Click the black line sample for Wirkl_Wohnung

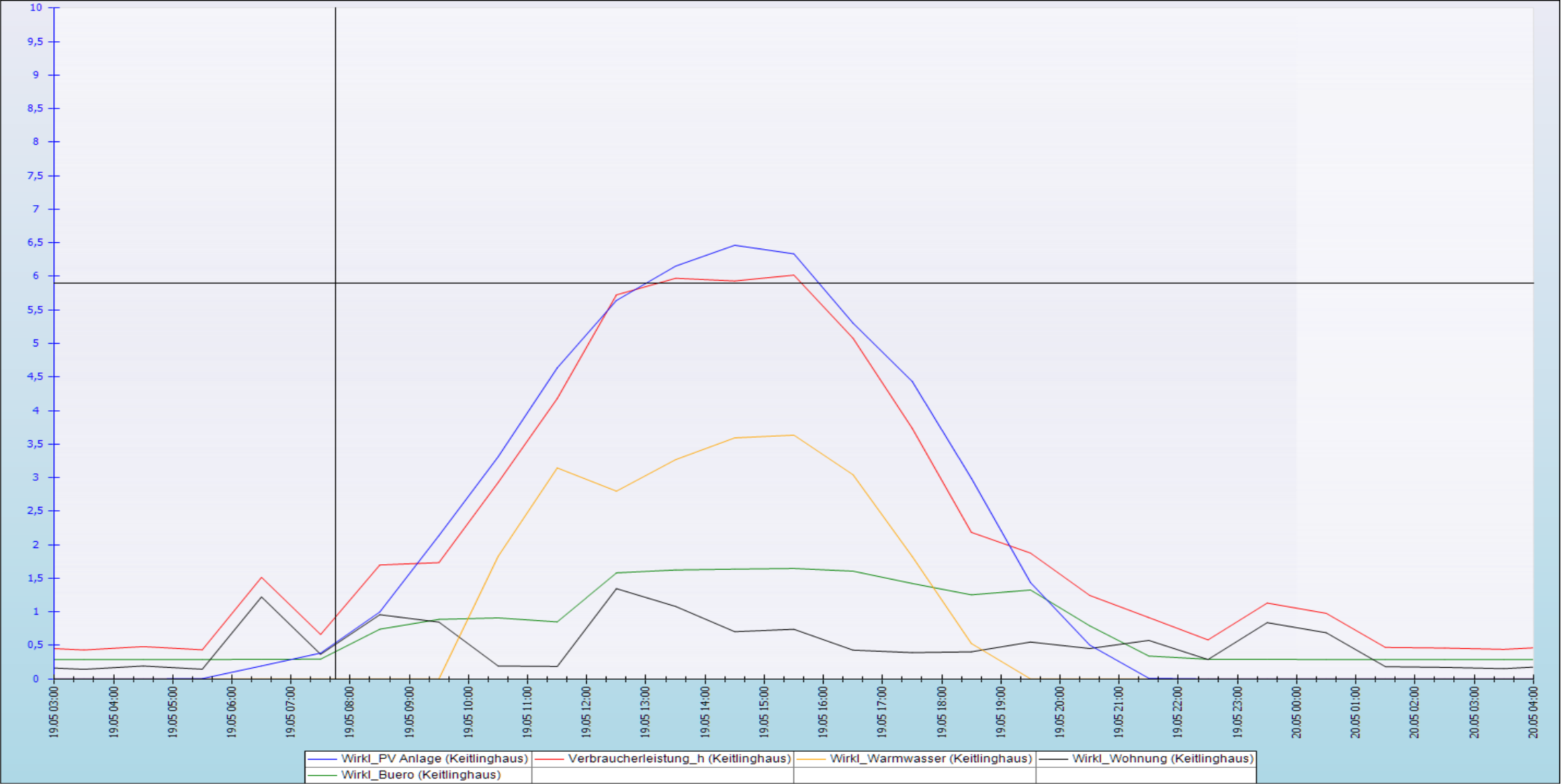click(x=1053, y=759)
